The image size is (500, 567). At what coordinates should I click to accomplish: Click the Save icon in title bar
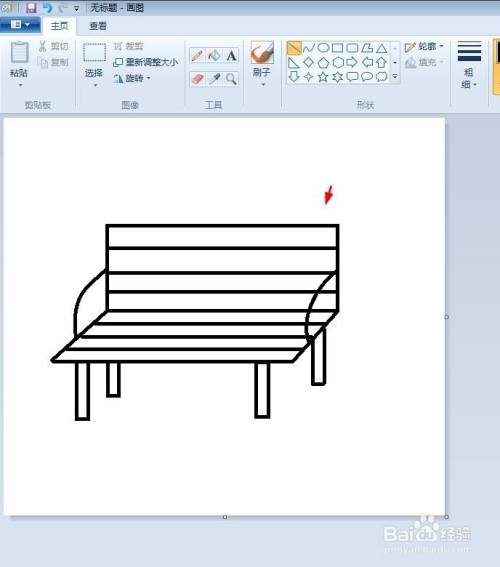(31, 8)
